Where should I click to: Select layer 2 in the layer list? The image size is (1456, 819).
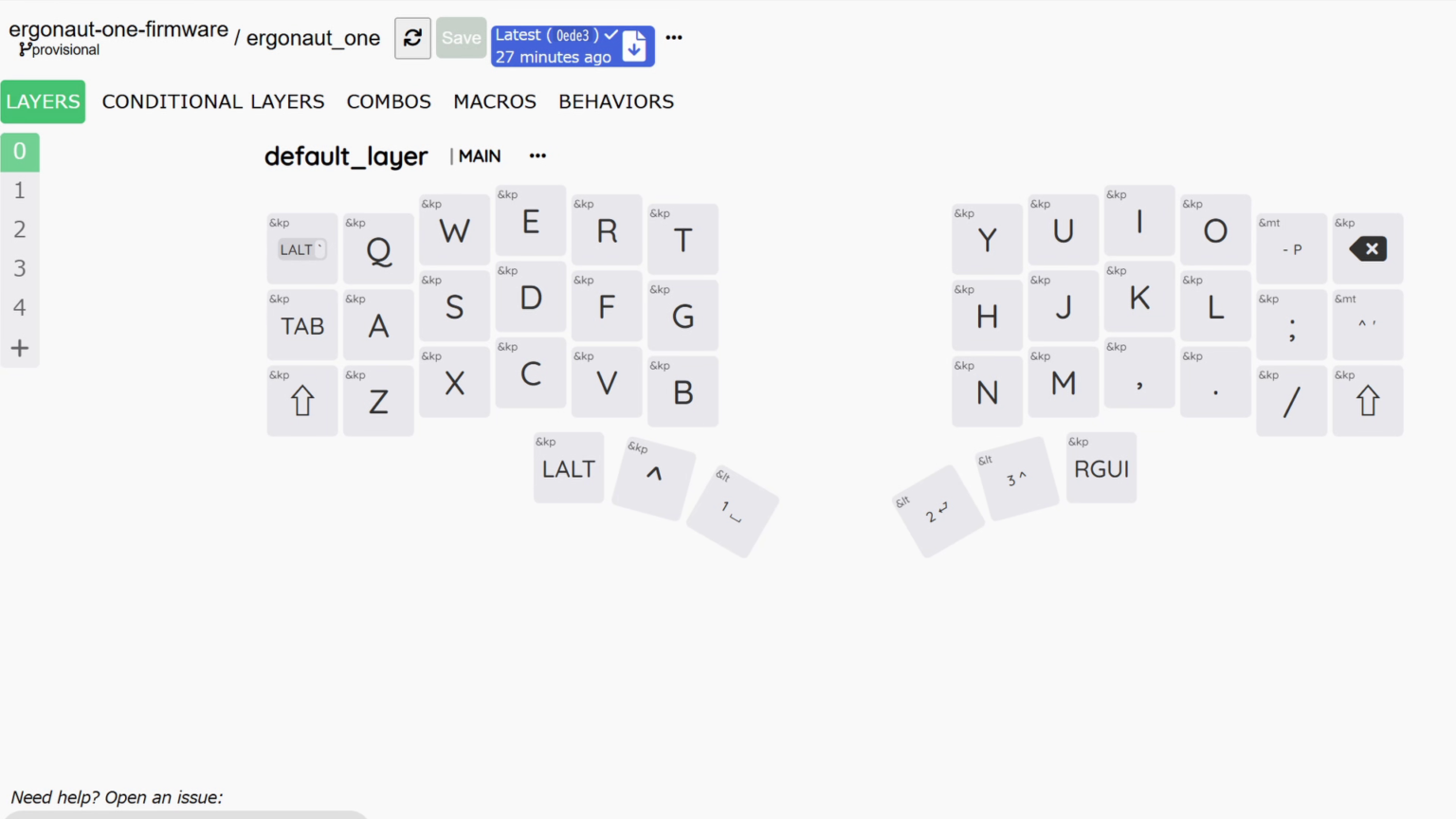point(20,229)
